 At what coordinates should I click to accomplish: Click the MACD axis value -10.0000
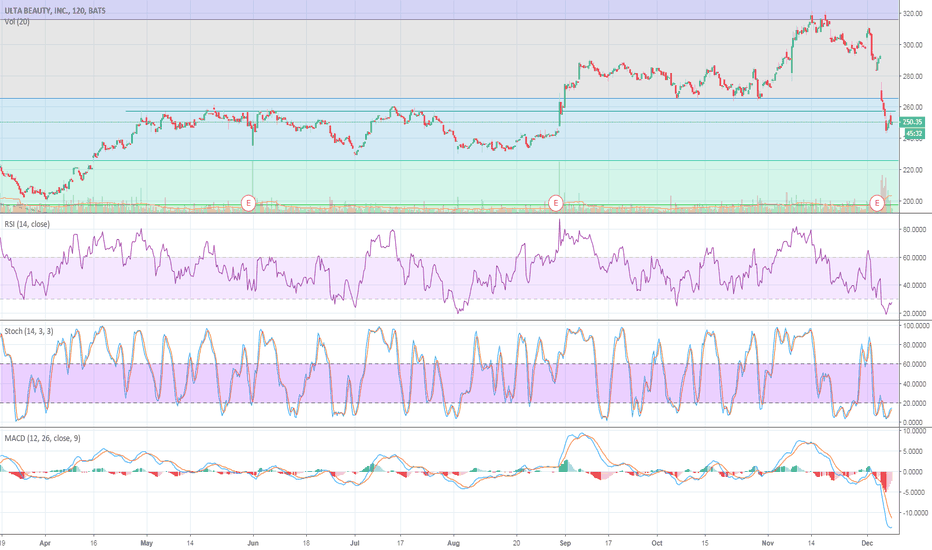coord(915,513)
